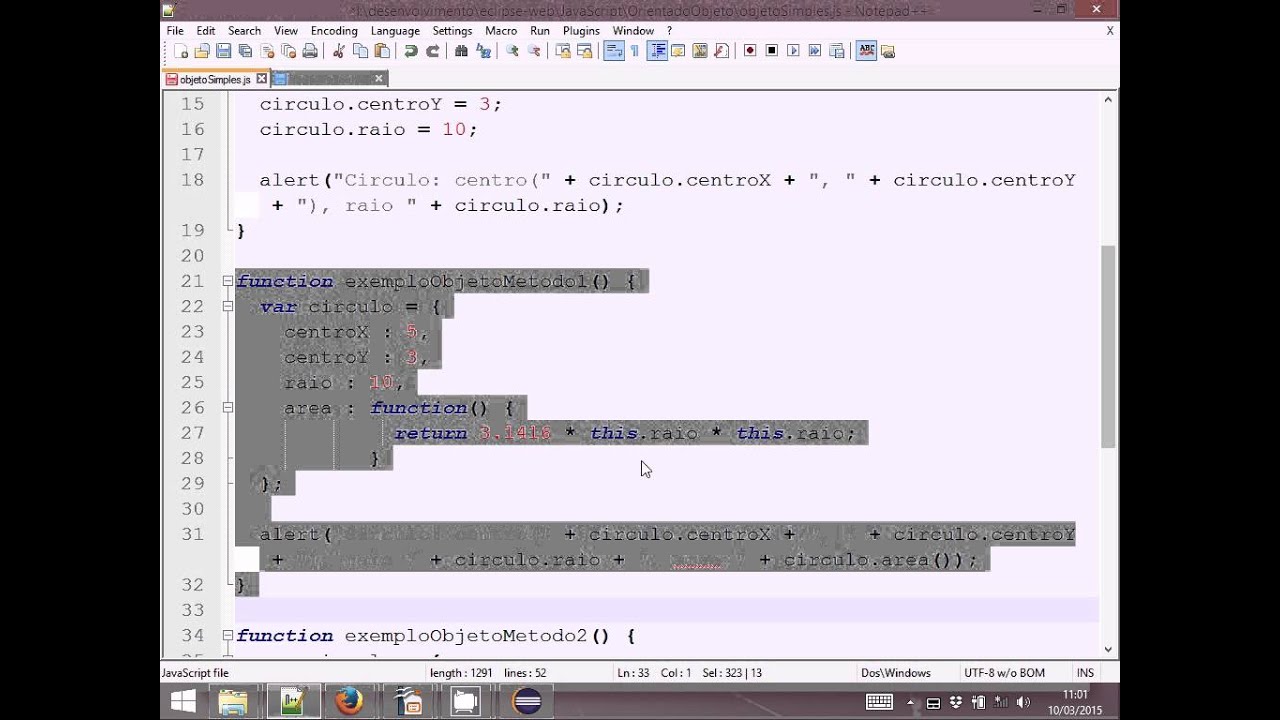Cut selection with the scissors icon
Screen dimensions: 1280x720
tap(339, 51)
